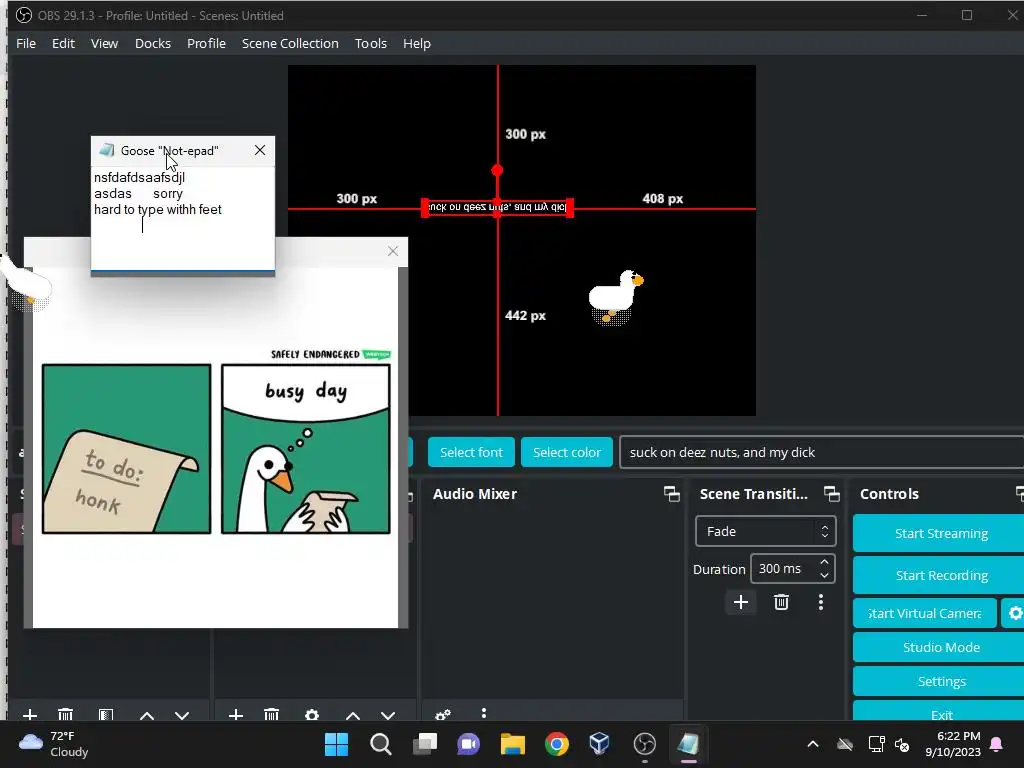Add a source with the plus beside the gear
This screenshot has width=1024, height=768.
point(236,714)
